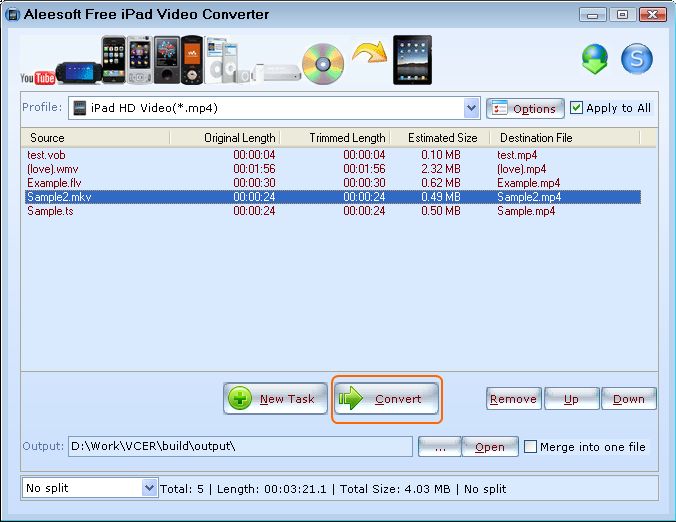Select the Sample2.mkv row
This screenshot has width=676, height=522.
tap(333, 197)
